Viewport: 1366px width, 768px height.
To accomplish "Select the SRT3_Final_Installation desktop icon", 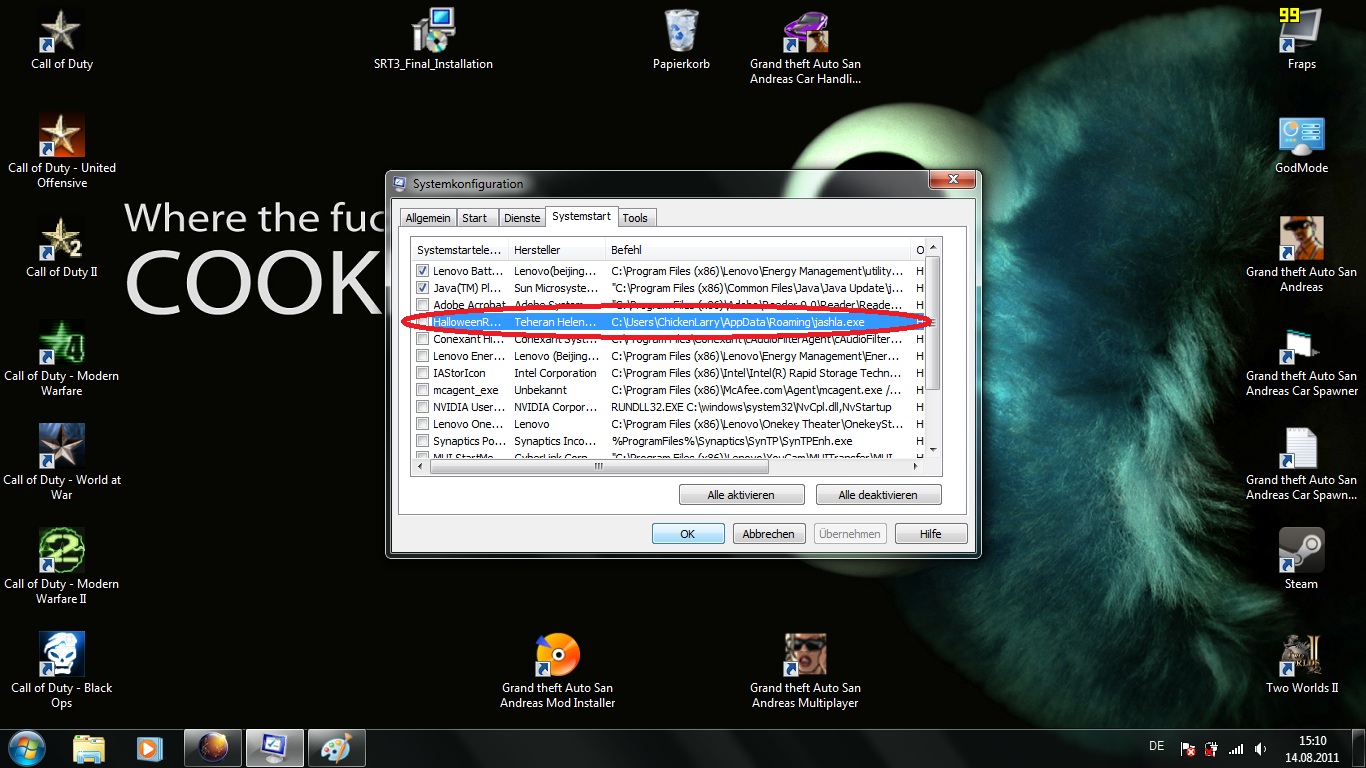I will click(433, 40).
